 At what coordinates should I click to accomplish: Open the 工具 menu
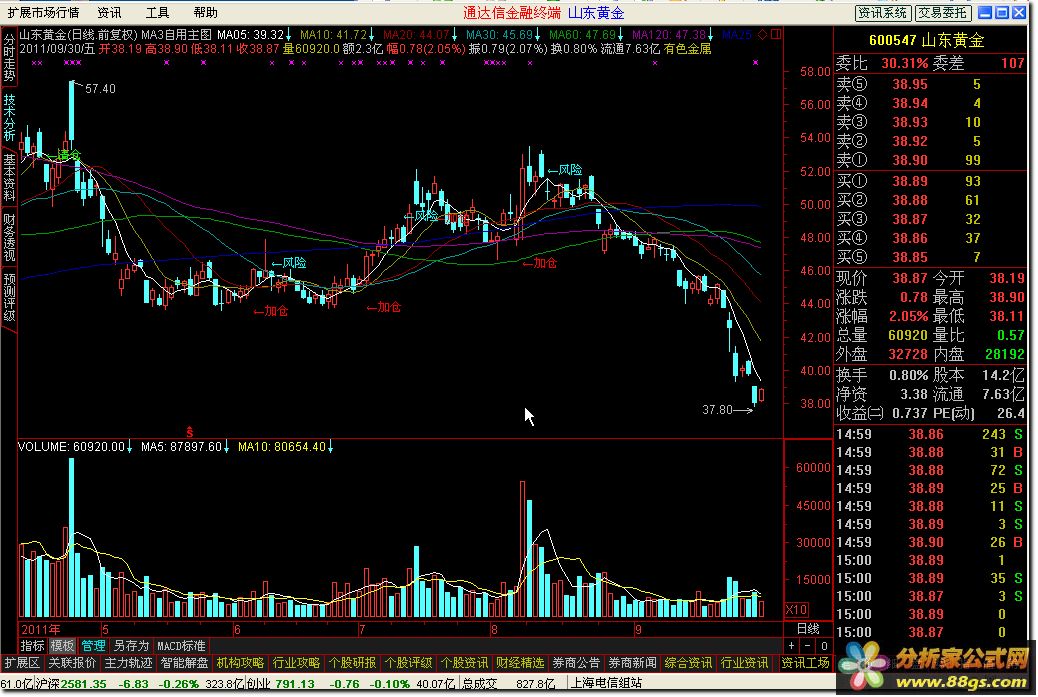[x=157, y=13]
